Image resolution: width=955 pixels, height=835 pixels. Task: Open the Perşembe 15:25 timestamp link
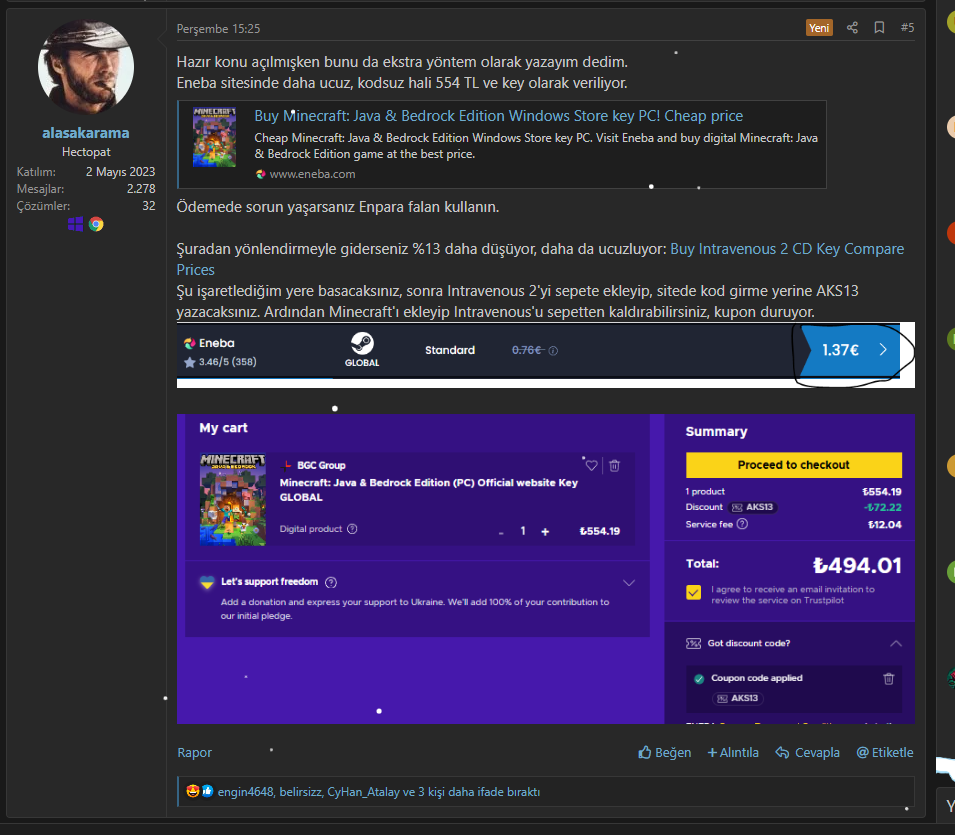coord(218,29)
